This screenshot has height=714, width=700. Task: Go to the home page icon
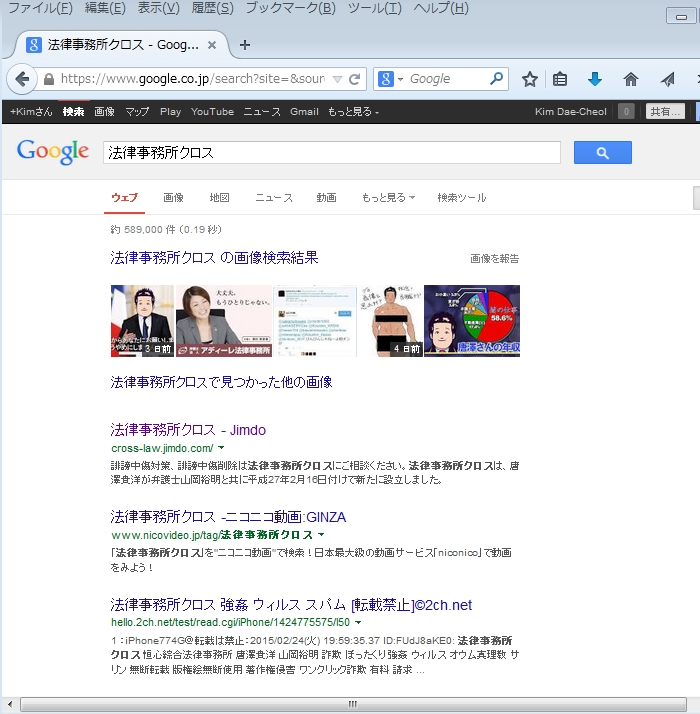630,79
